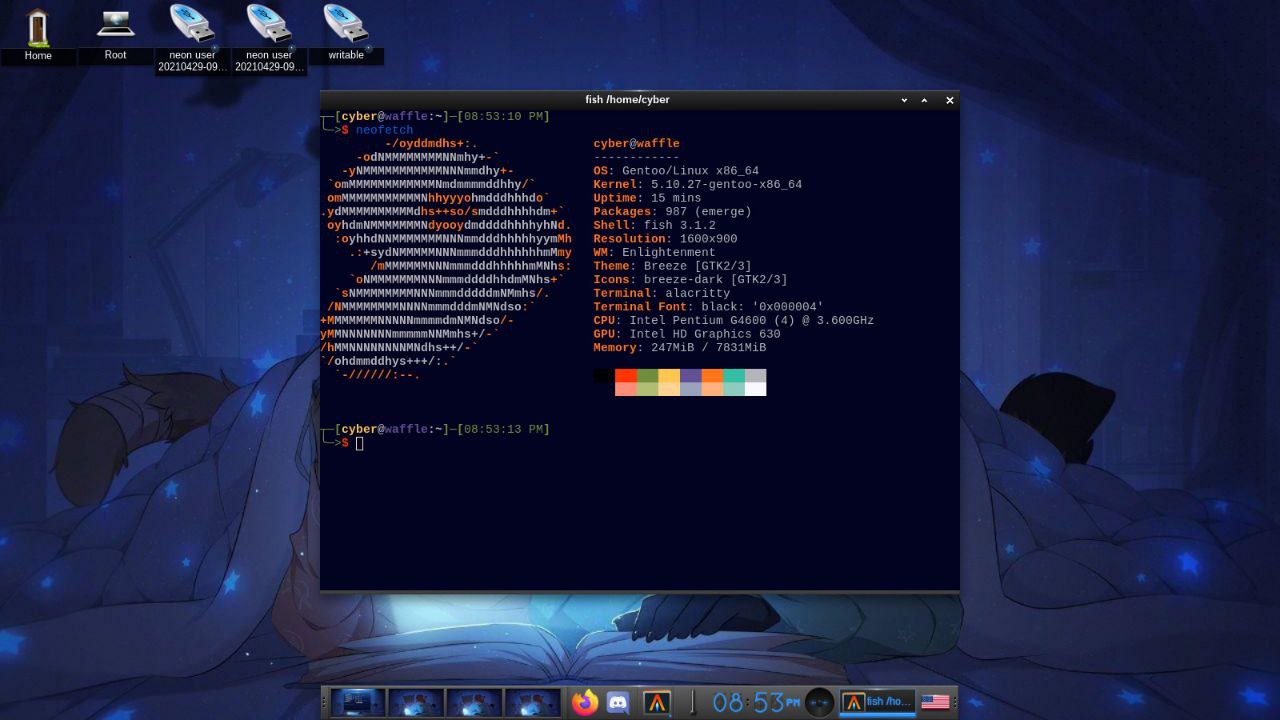Click the up chevron in terminal titlebar
Image resolution: width=1280 pixels, height=720 pixels.
(x=924, y=100)
